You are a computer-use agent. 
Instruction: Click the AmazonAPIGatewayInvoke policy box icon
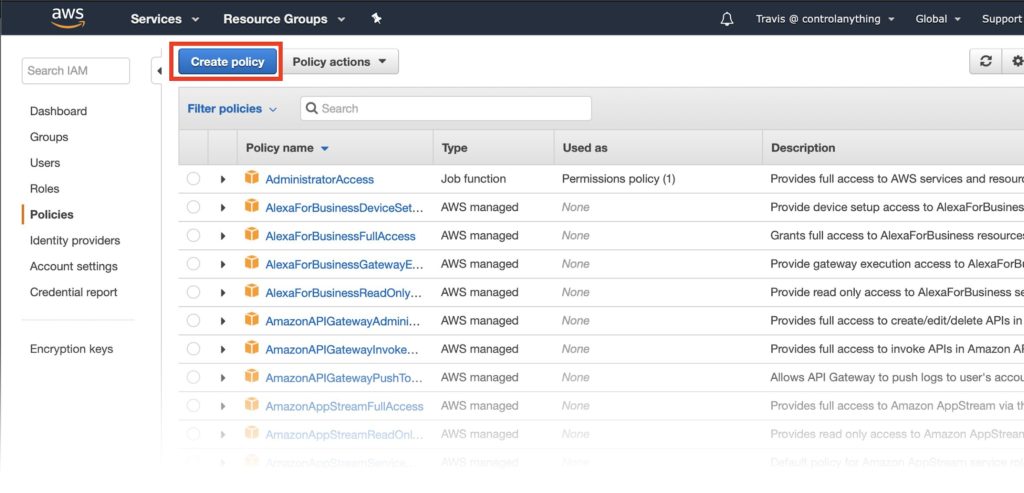251,349
